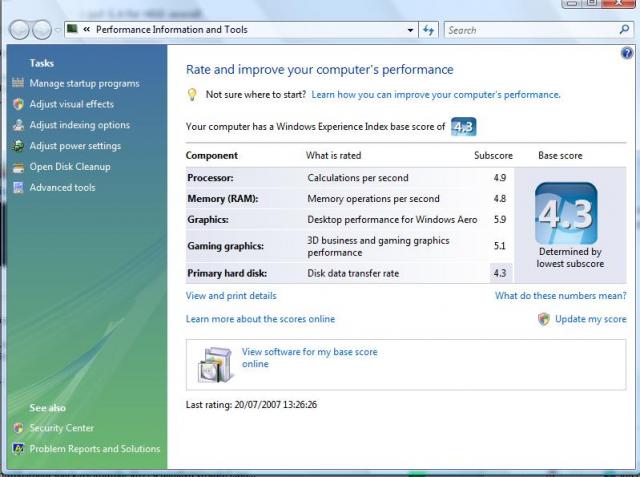Click the search magnifier icon

[624, 29]
